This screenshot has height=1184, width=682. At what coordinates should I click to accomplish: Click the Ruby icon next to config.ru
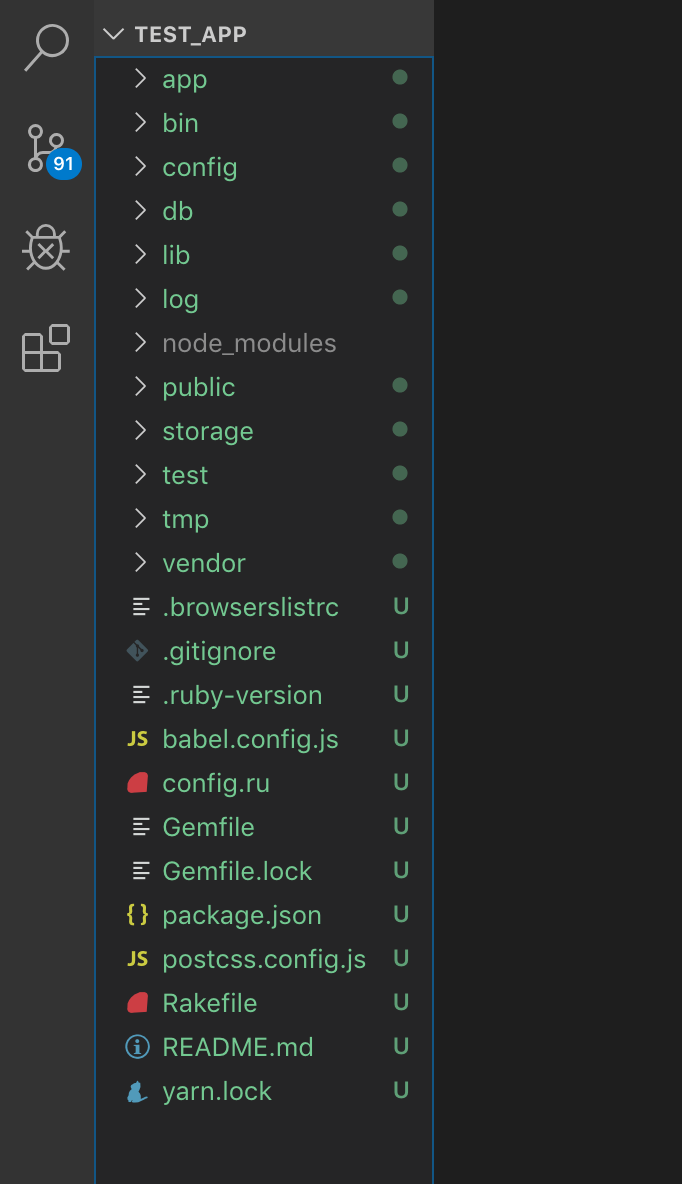pyautogui.click(x=138, y=783)
